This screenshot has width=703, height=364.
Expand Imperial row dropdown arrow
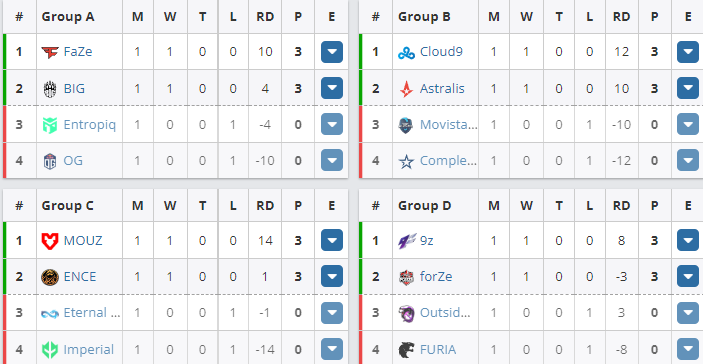(x=332, y=349)
